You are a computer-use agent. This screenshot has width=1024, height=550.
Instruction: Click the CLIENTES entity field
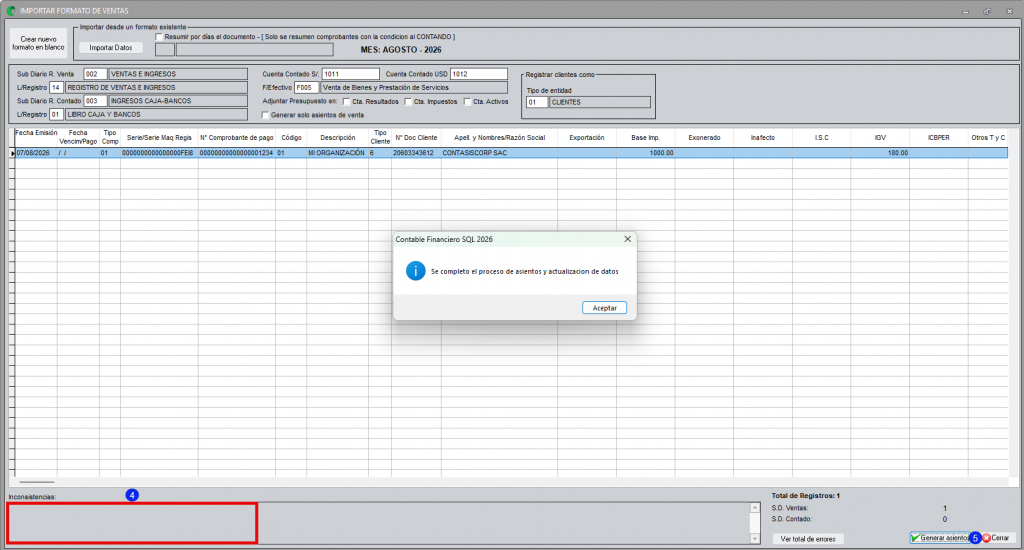coord(600,103)
